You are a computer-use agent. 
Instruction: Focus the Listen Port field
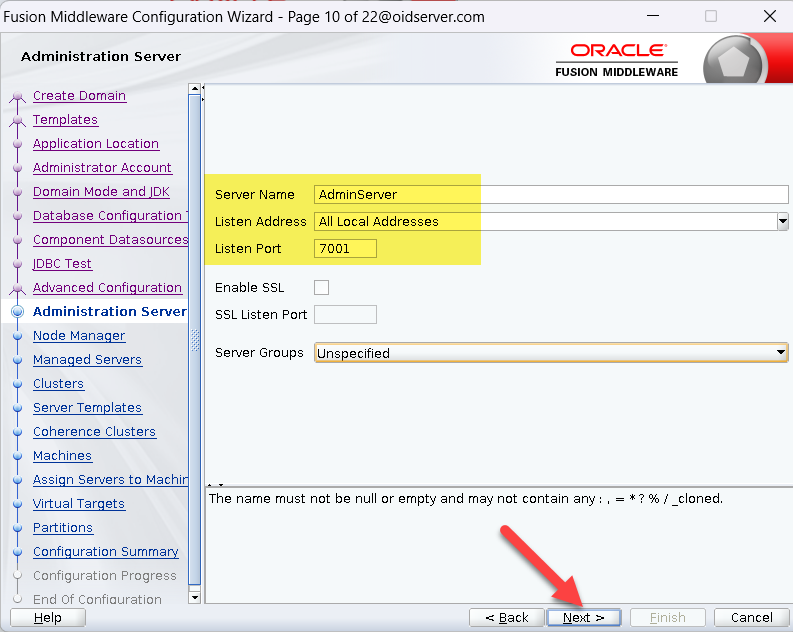(345, 249)
